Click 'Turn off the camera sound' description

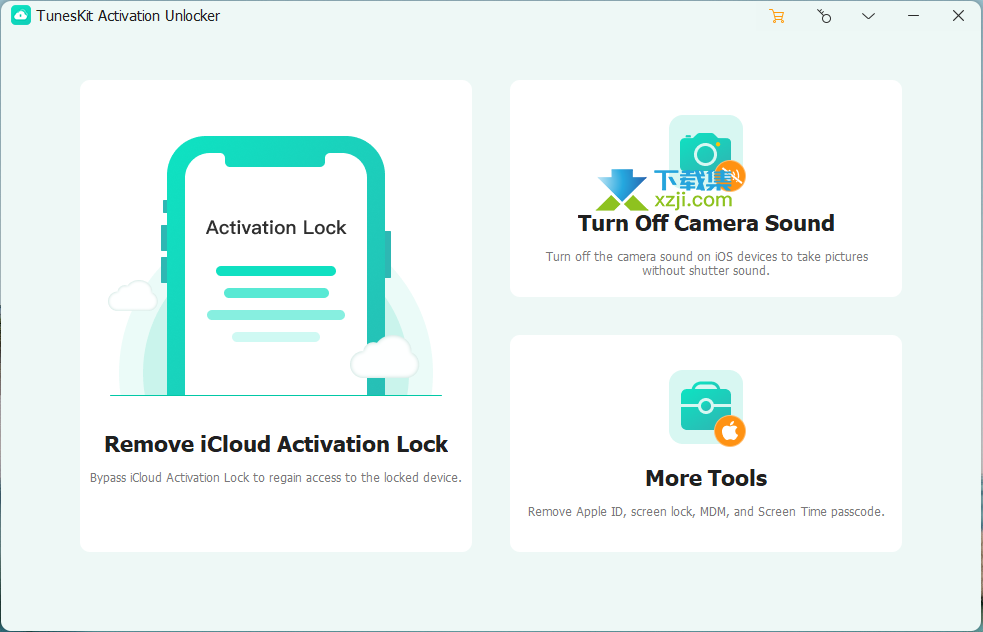707,263
